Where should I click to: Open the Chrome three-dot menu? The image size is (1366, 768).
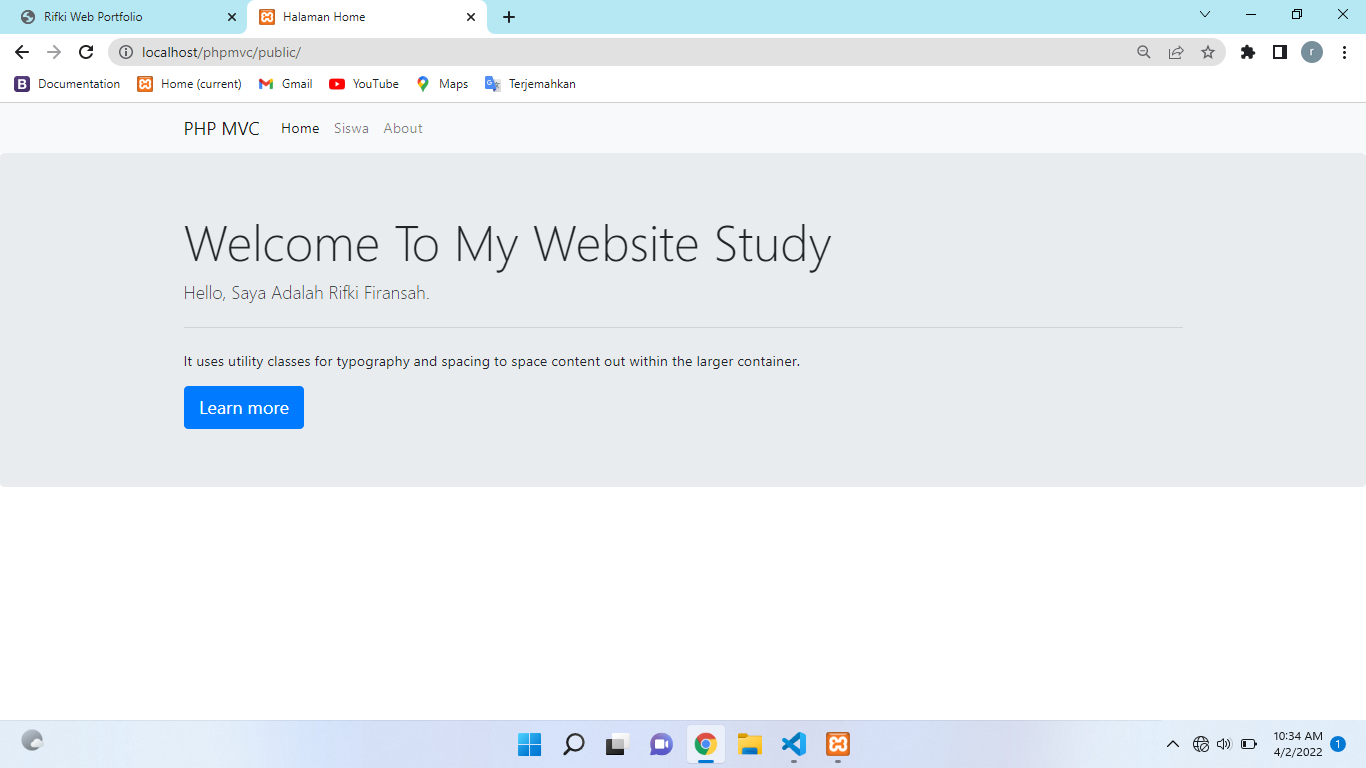(1344, 52)
